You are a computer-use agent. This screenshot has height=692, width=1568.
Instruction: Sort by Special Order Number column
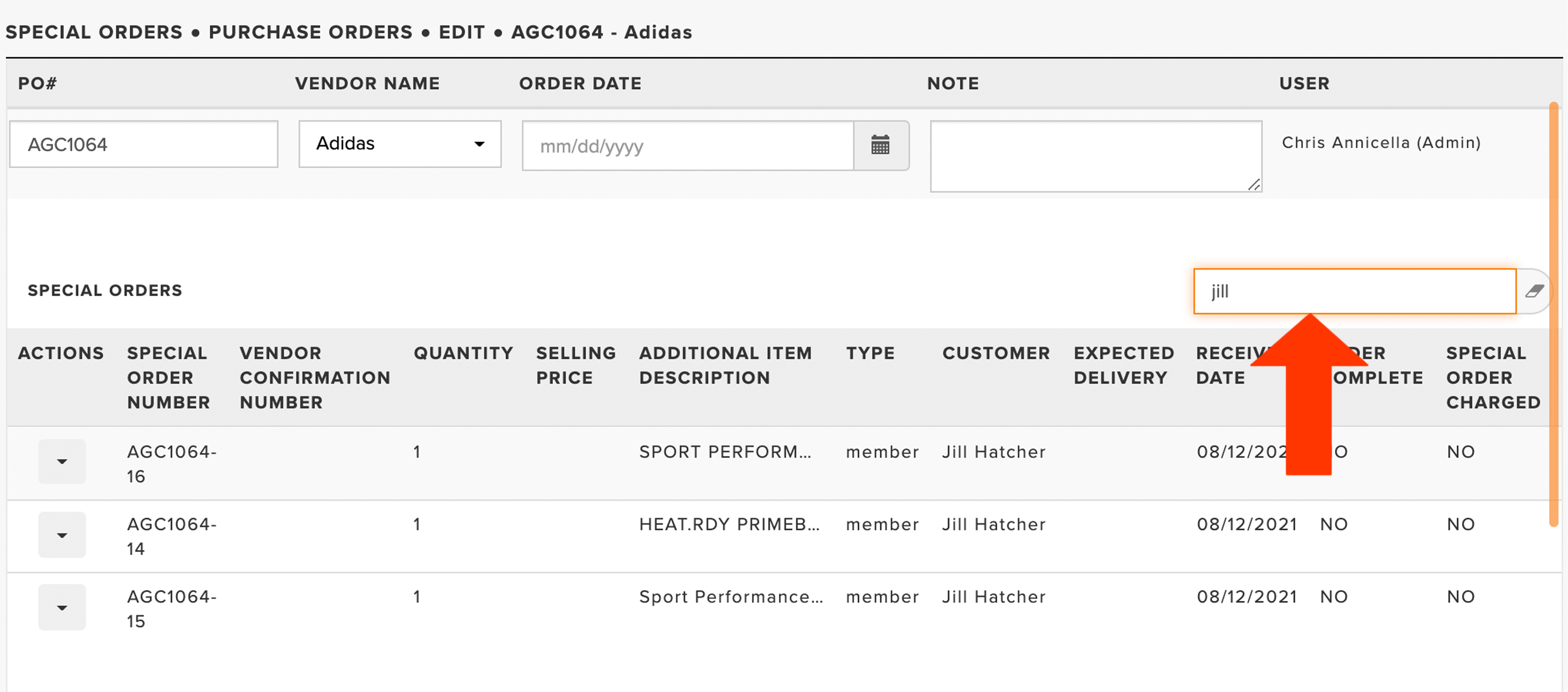click(x=168, y=378)
